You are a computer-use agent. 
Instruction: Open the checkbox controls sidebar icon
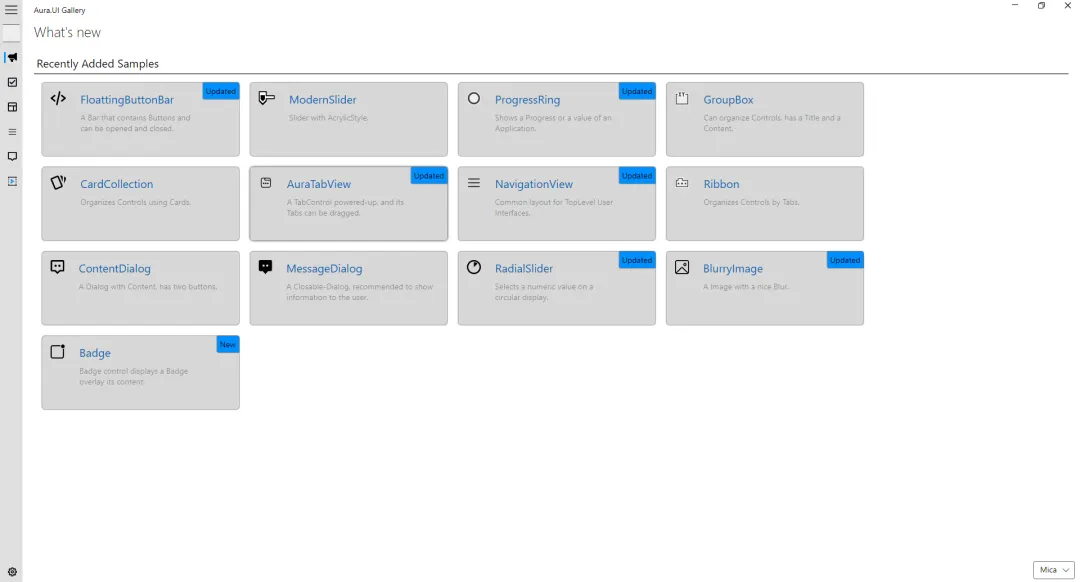(12, 82)
